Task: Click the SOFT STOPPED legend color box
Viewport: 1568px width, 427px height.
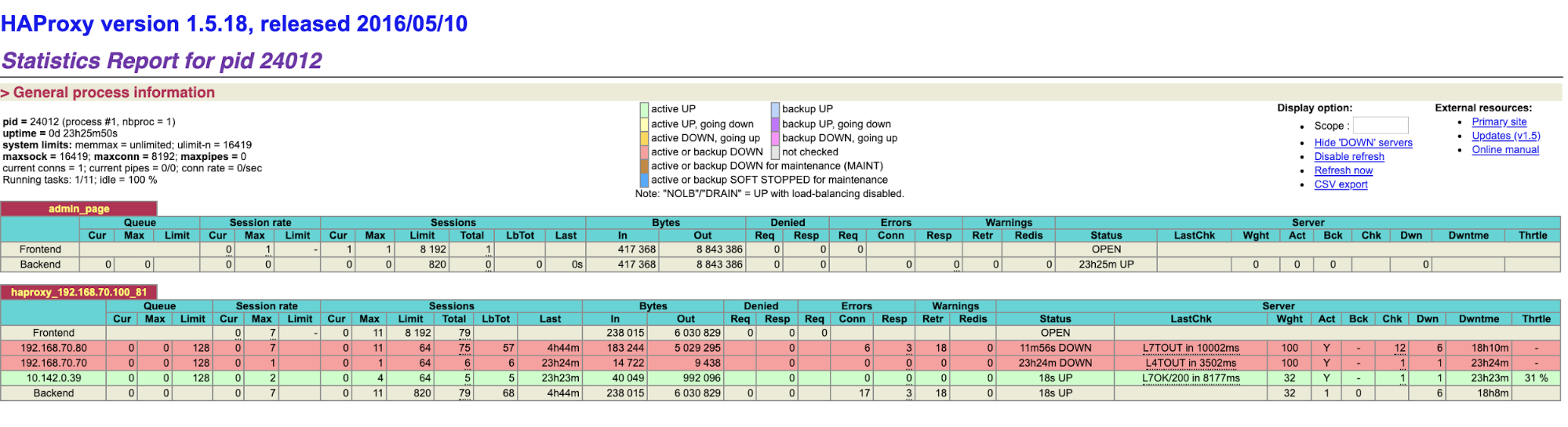Action: [644, 181]
